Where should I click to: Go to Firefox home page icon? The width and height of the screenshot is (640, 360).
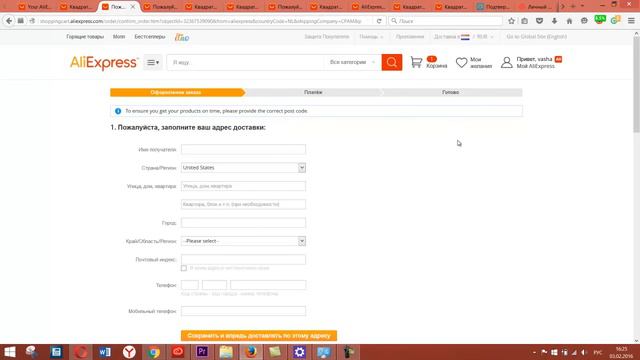coord(569,21)
